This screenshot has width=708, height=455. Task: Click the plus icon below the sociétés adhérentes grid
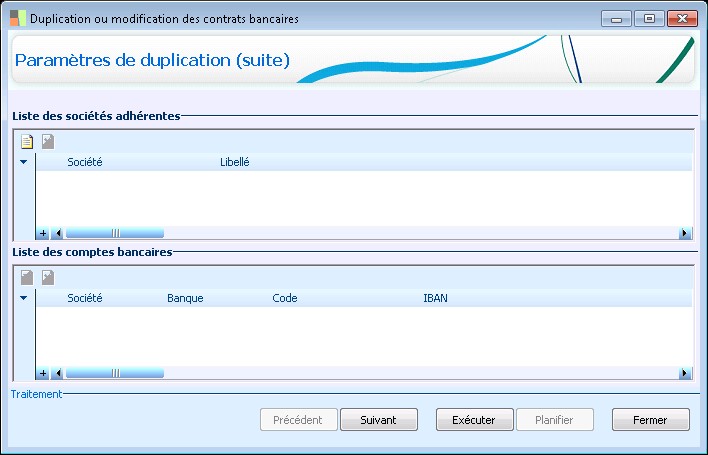click(43, 233)
